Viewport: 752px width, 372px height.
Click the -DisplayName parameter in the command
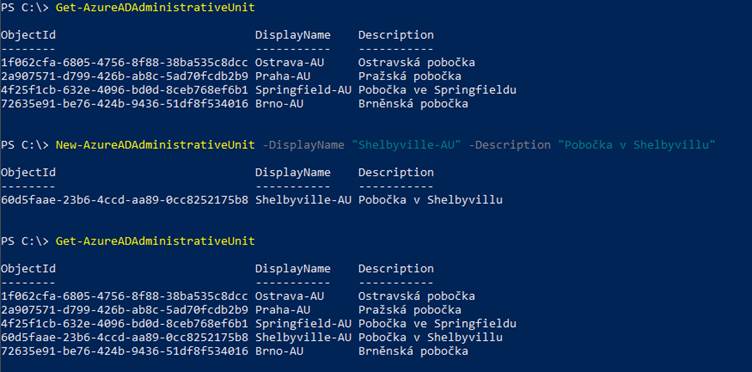[x=303, y=145]
